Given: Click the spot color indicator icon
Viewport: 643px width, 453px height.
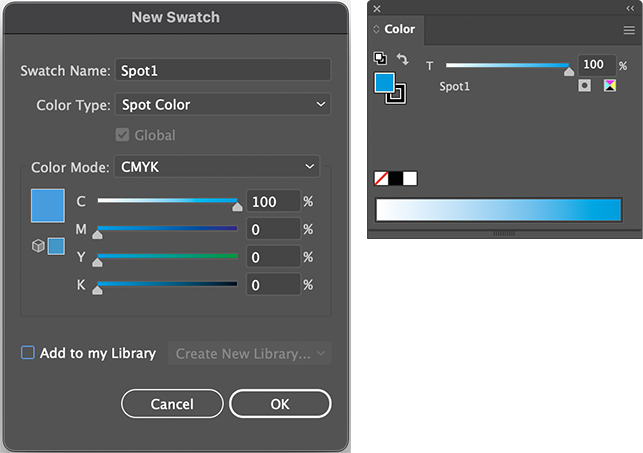Looking at the screenshot, I should click(585, 87).
